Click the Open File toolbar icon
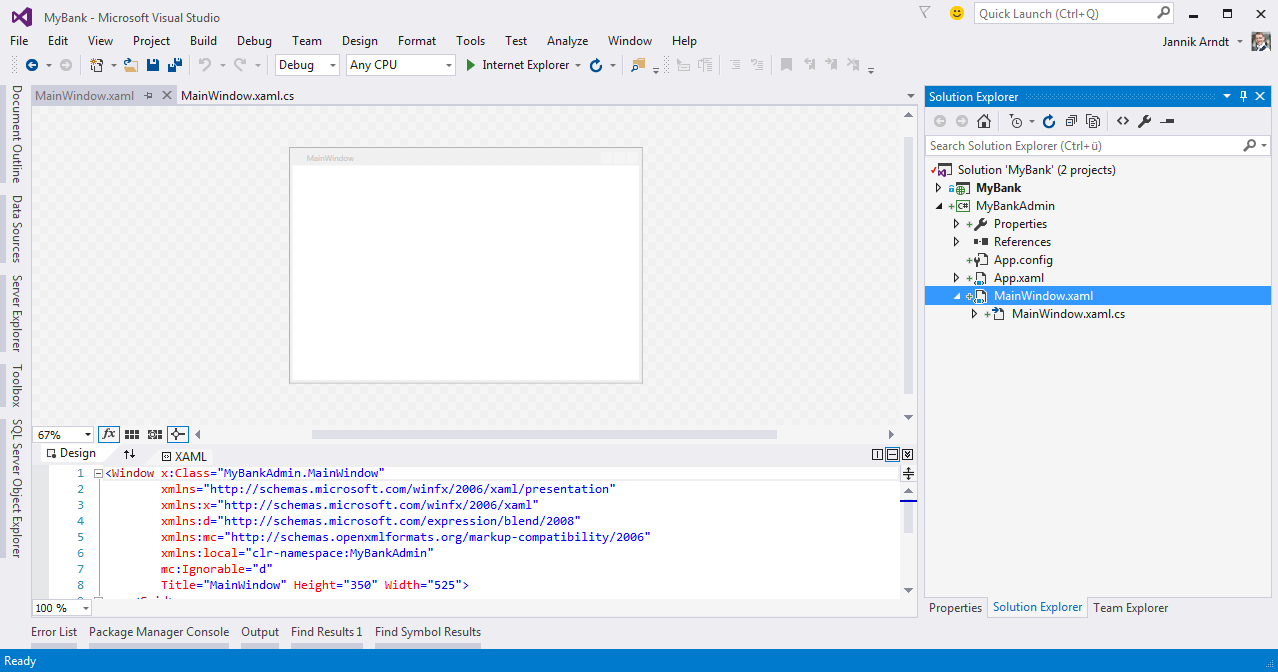 (x=131, y=65)
